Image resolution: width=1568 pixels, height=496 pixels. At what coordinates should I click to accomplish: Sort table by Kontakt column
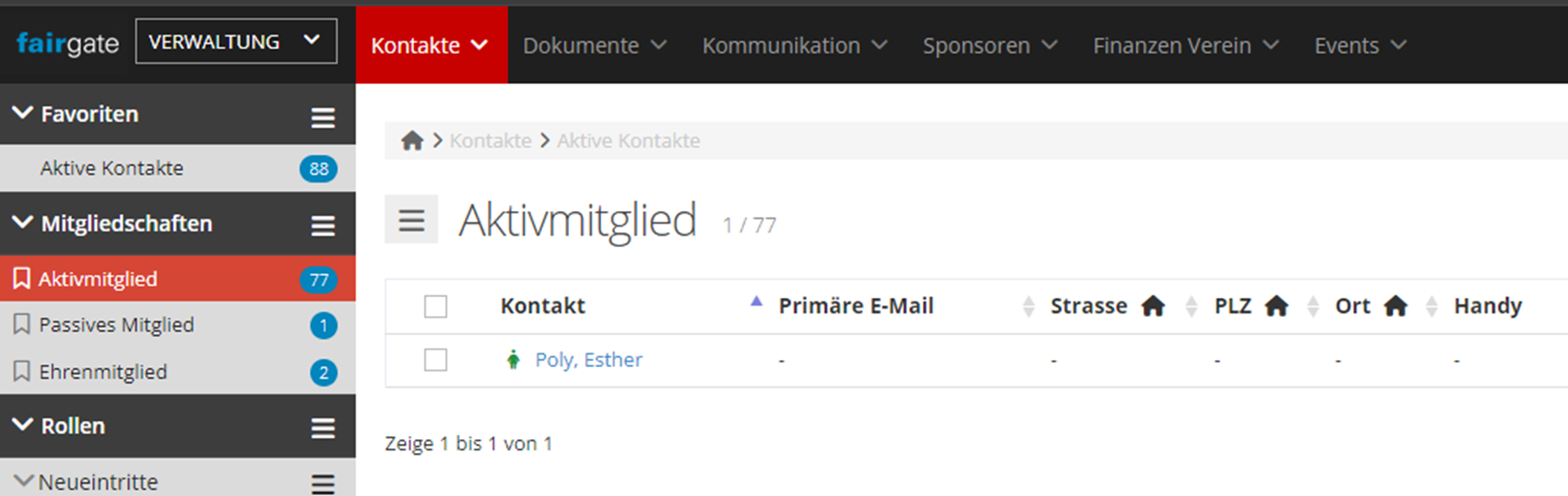tap(543, 306)
